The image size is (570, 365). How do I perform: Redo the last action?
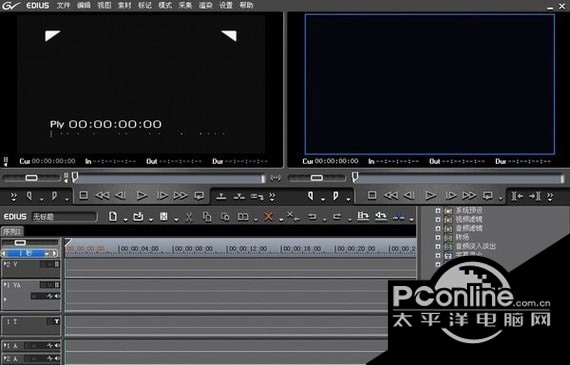pos(337,217)
